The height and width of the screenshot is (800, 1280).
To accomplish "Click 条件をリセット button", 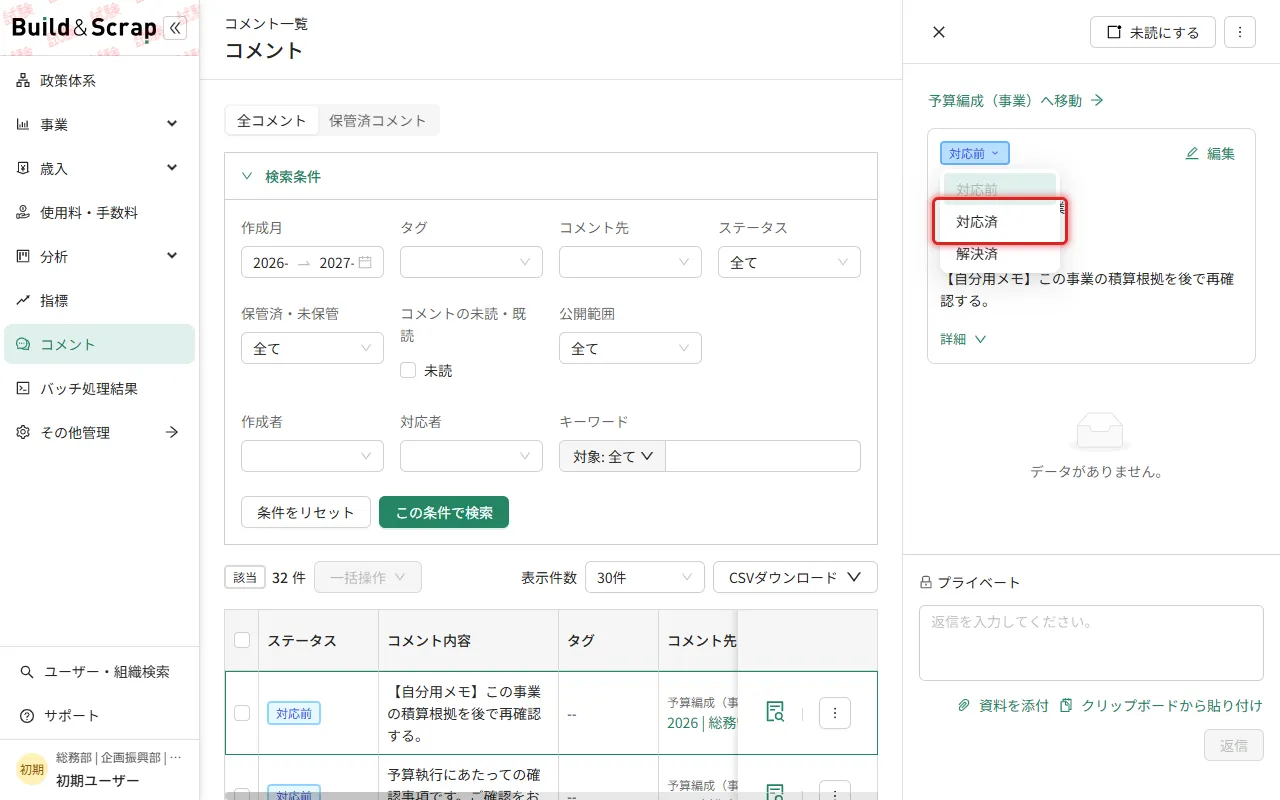I will coord(306,512).
